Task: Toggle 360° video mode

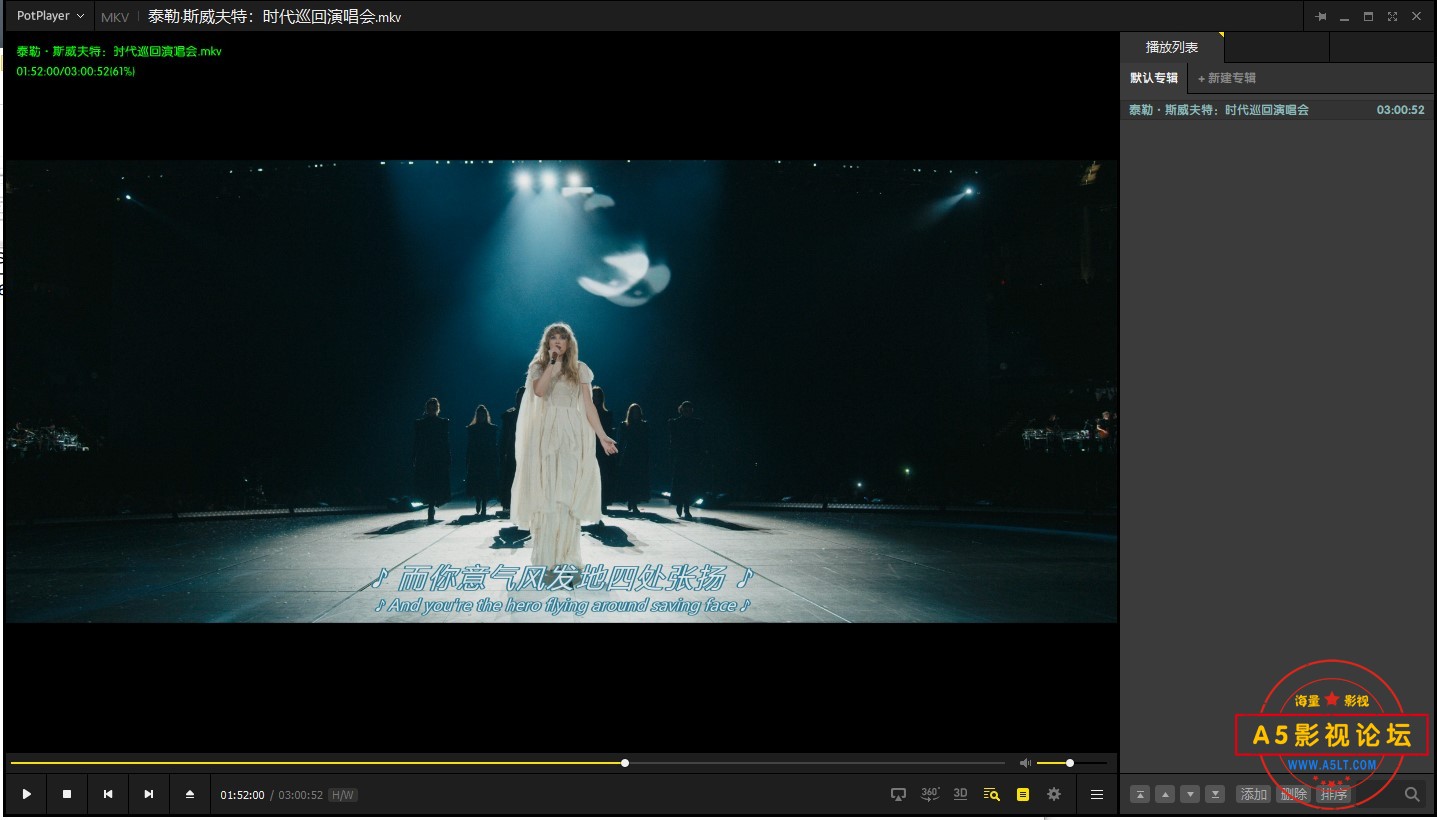Action: (930, 794)
